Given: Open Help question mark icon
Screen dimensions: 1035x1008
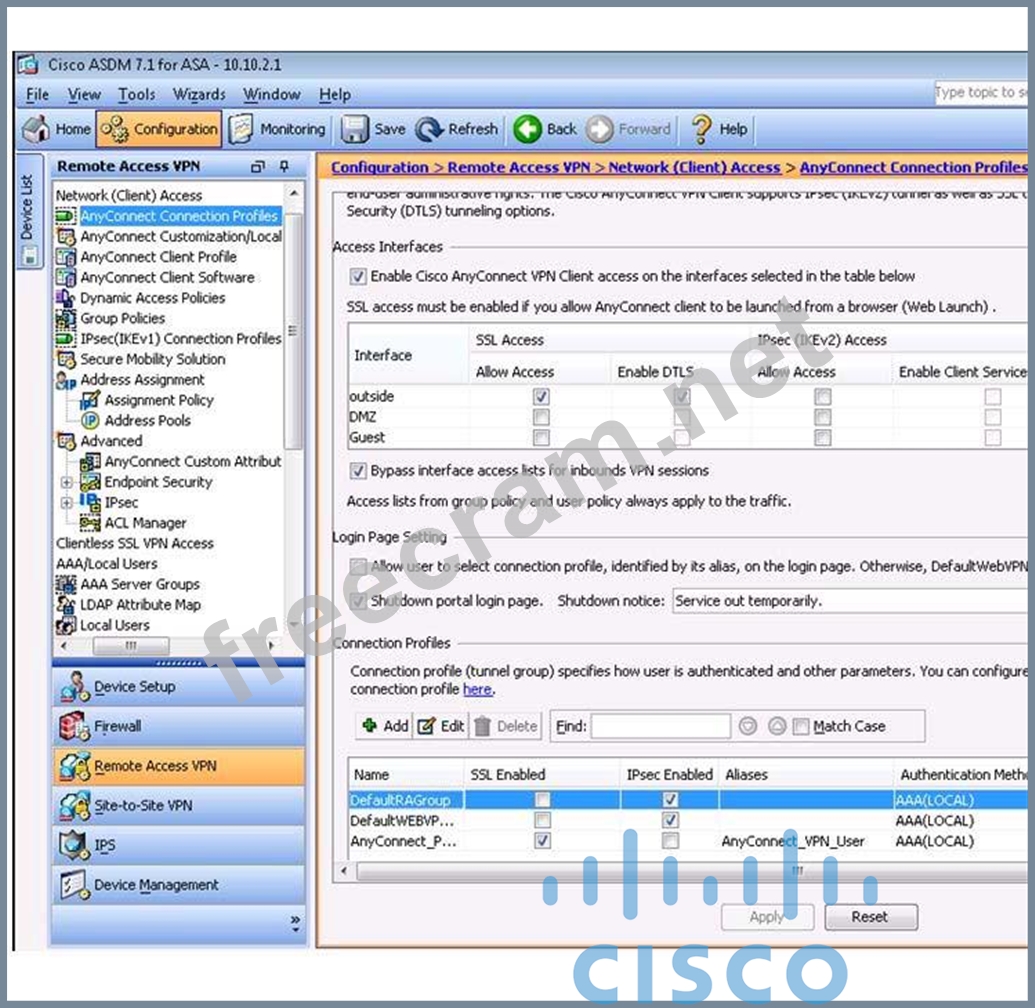Looking at the screenshot, I should 701,129.
